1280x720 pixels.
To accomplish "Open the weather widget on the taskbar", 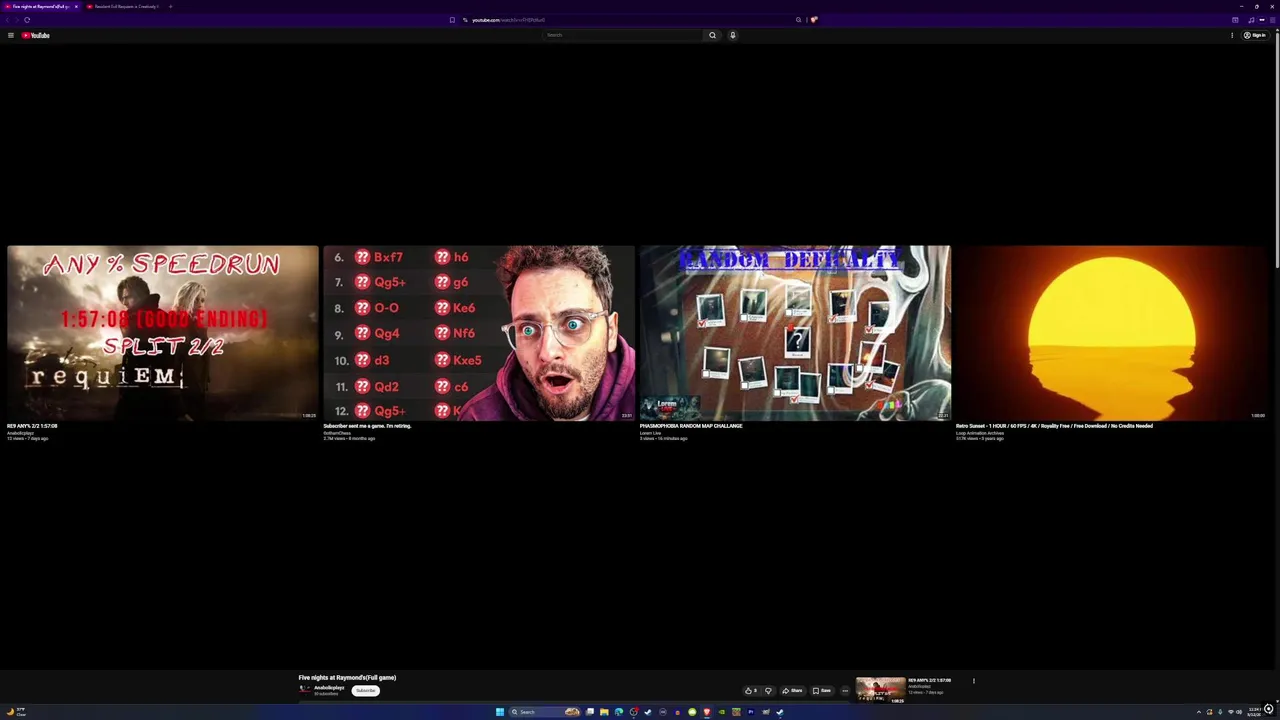I will tap(16, 712).
